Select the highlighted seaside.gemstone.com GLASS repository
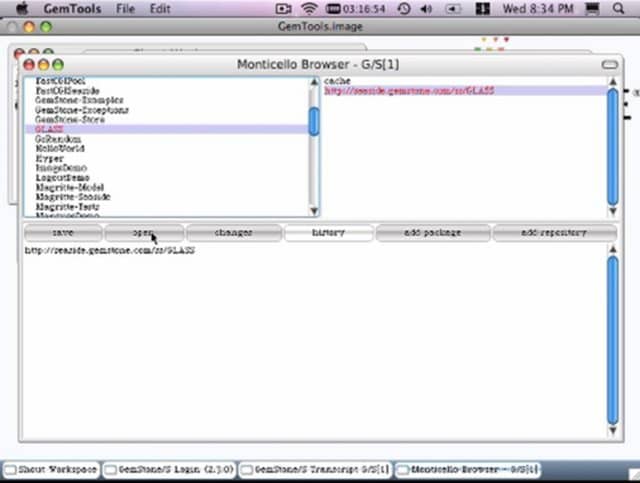Image resolution: width=640 pixels, height=483 pixels. point(465,91)
